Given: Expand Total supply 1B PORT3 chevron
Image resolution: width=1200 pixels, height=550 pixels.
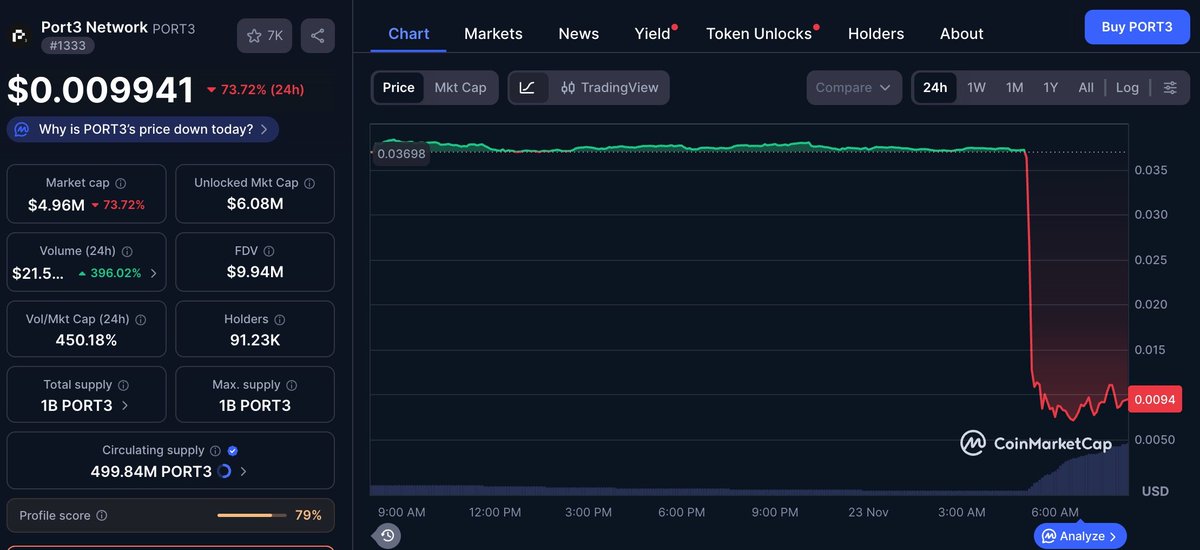Looking at the screenshot, I should click(x=125, y=406).
